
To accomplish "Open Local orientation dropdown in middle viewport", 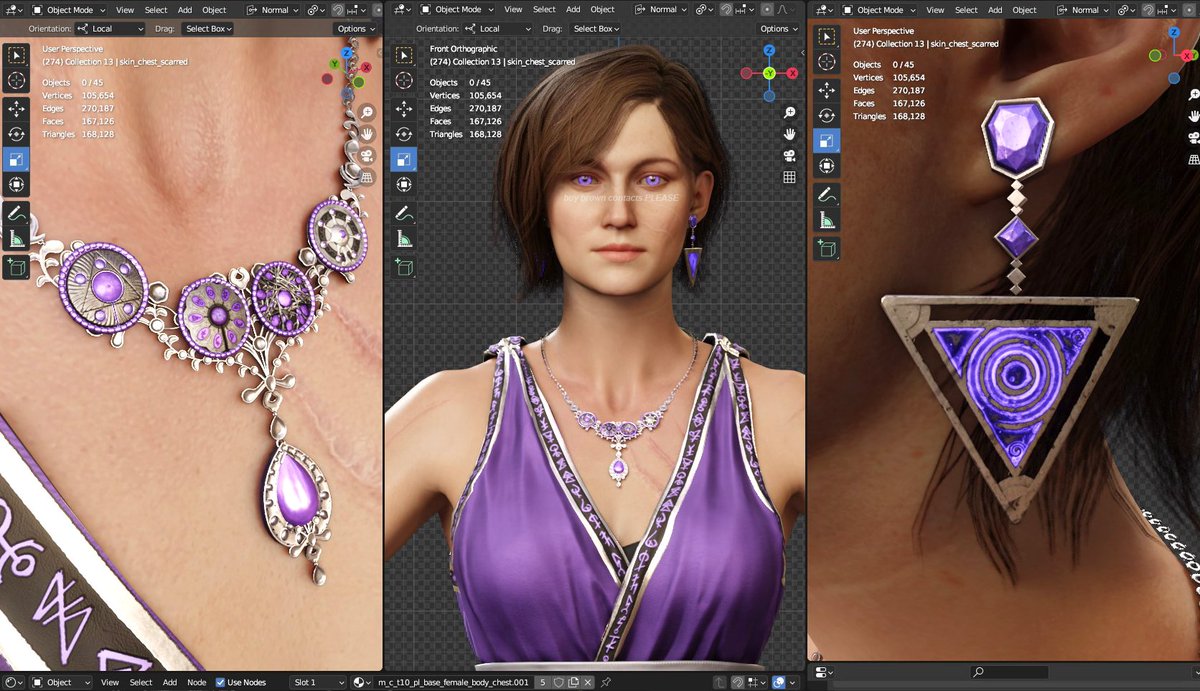I will tap(498, 29).
